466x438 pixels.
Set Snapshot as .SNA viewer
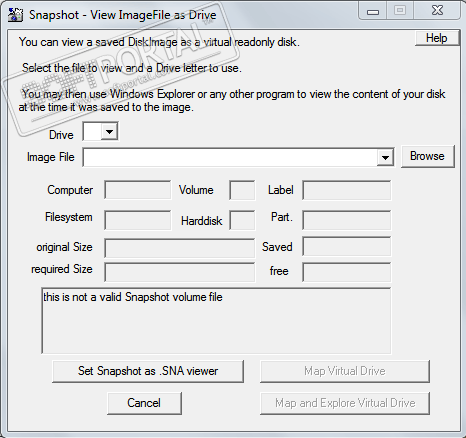pyautogui.click(x=148, y=371)
